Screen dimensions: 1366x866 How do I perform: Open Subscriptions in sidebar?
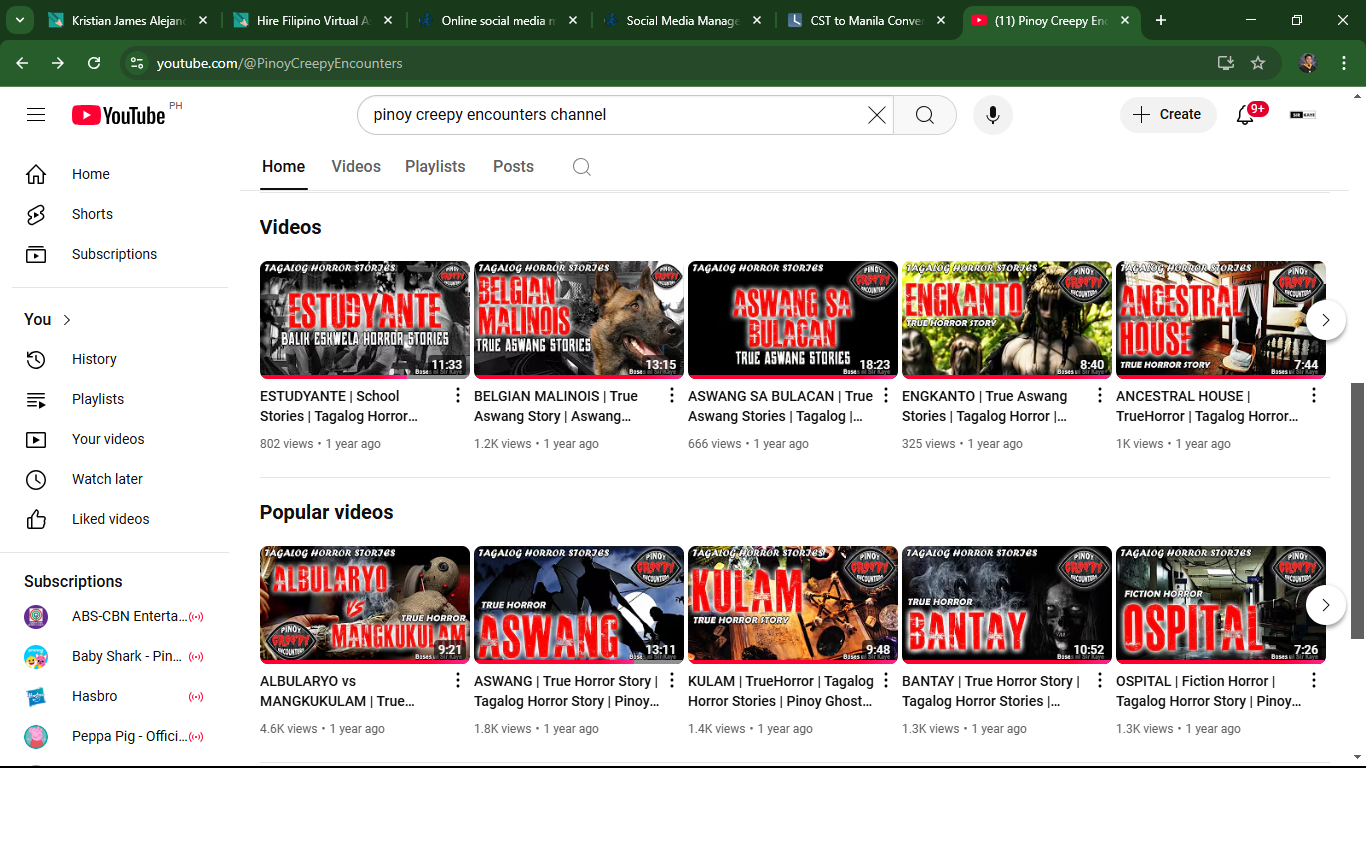120,254
